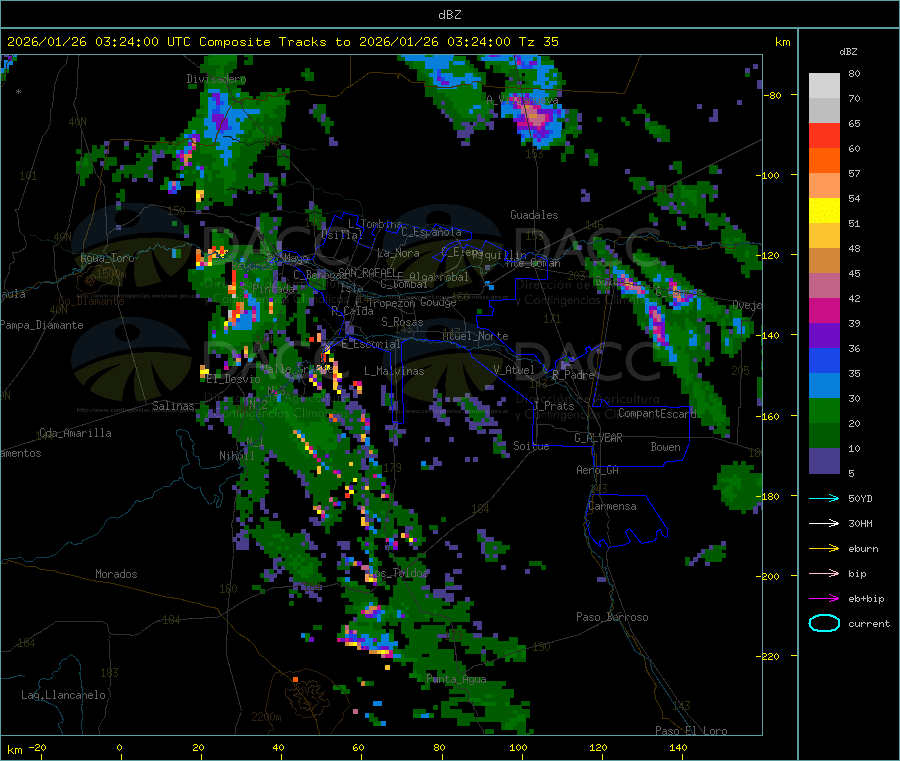Click the Punta_Agua location label
The width and height of the screenshot is (900, 761).
coord(456,679)
